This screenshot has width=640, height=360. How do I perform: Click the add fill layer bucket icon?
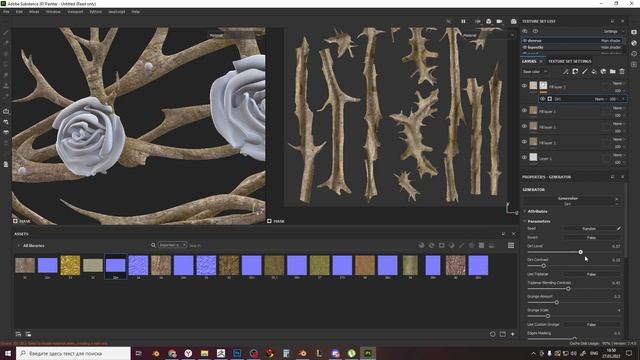pyautogui.click(x=594, y=71)
